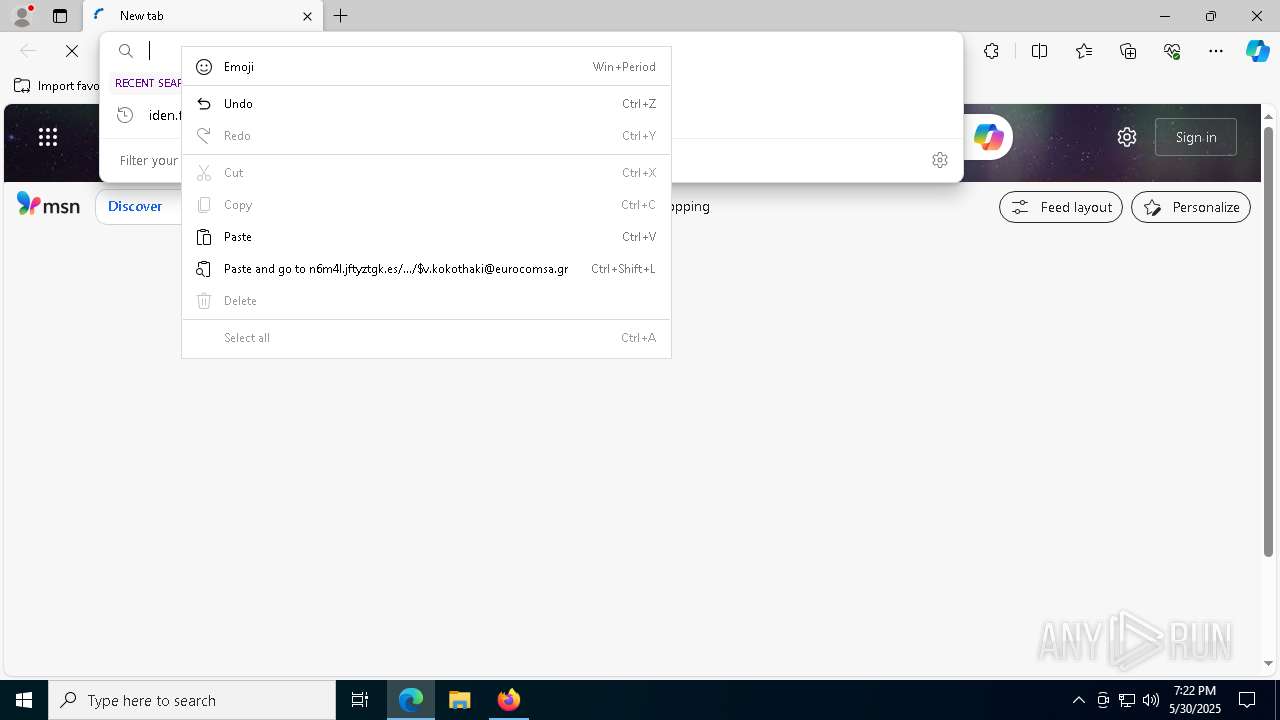
Task: Click the back navigation arrow
Action: 28,51
